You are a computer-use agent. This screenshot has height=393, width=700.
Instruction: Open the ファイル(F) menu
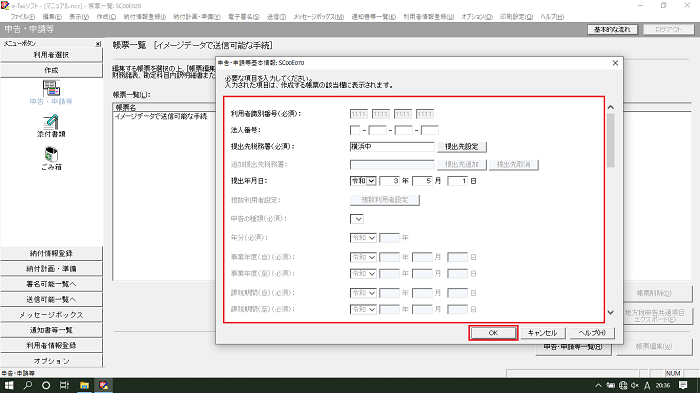pos(23,17)
